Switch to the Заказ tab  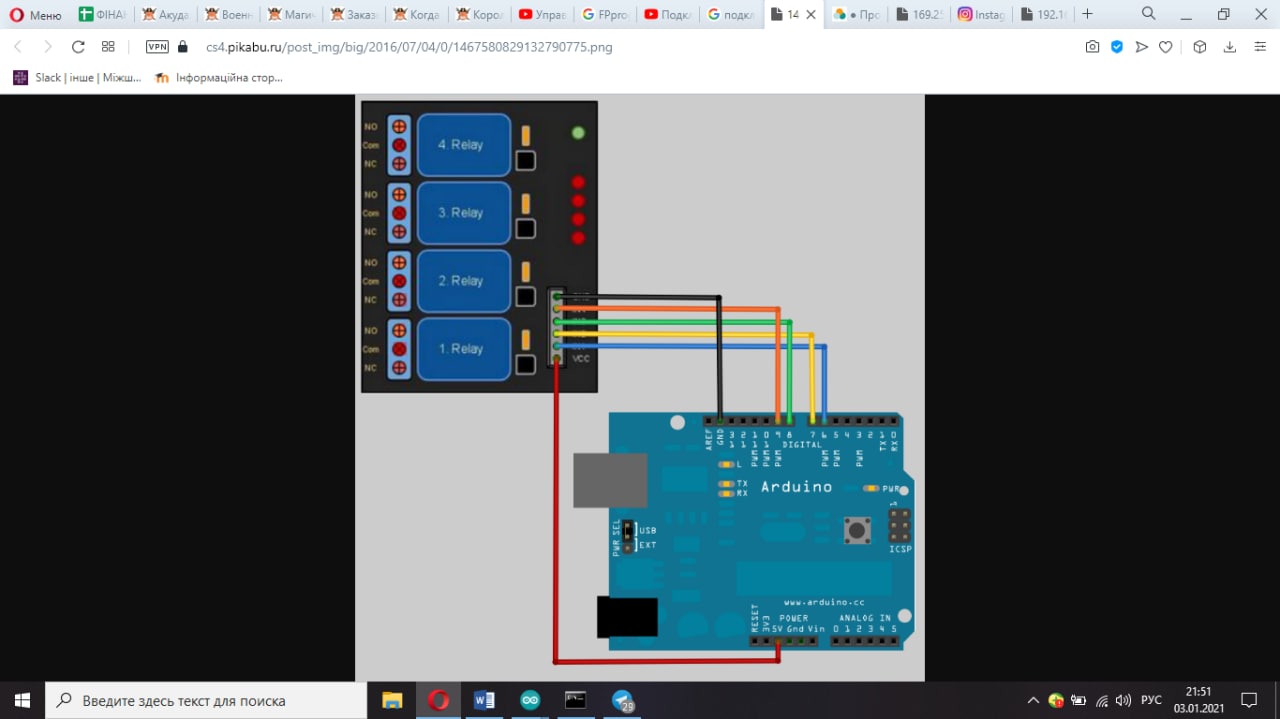[355, 15]
